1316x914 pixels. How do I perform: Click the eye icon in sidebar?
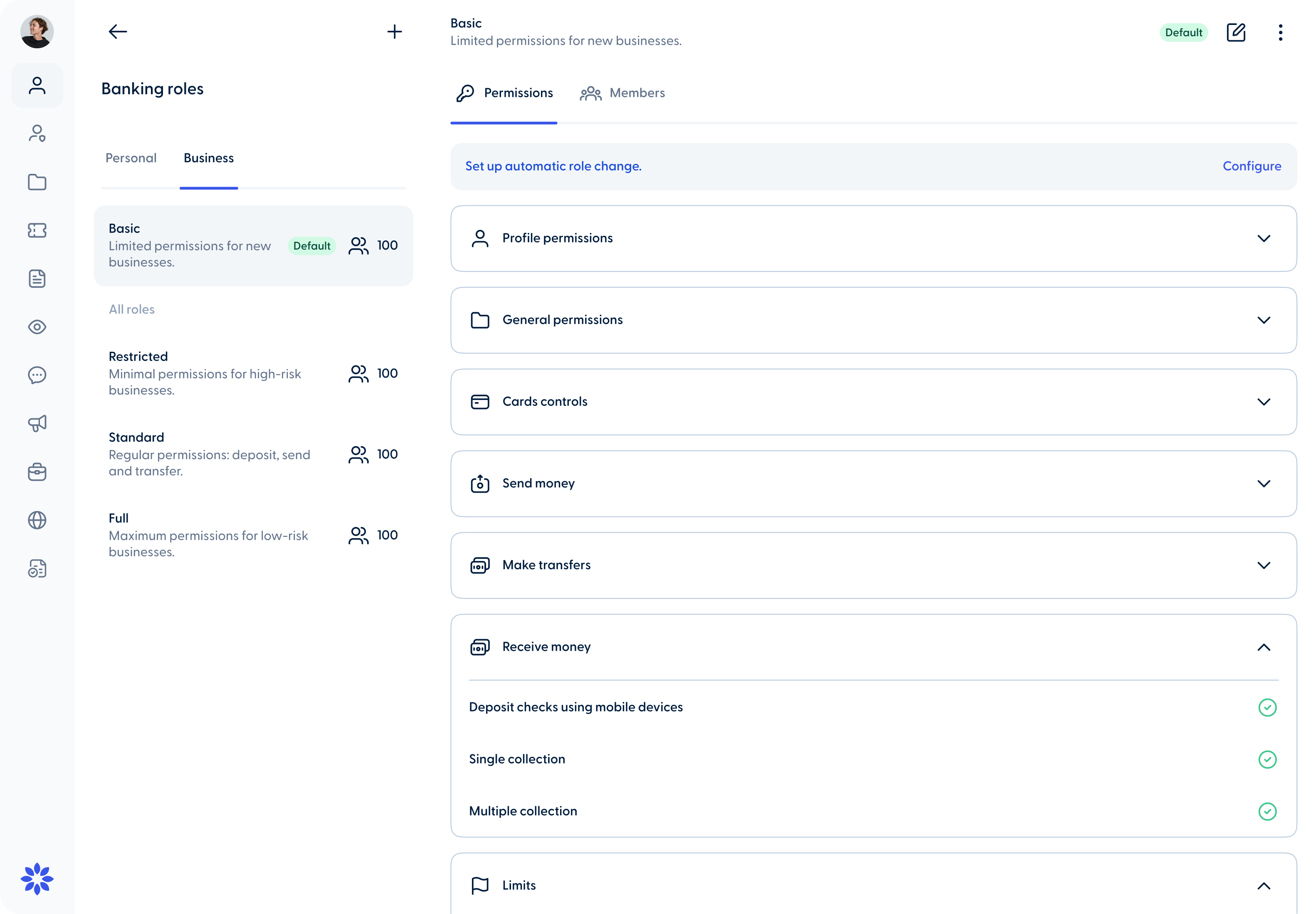pyautogui.click(x=37, y=327)
